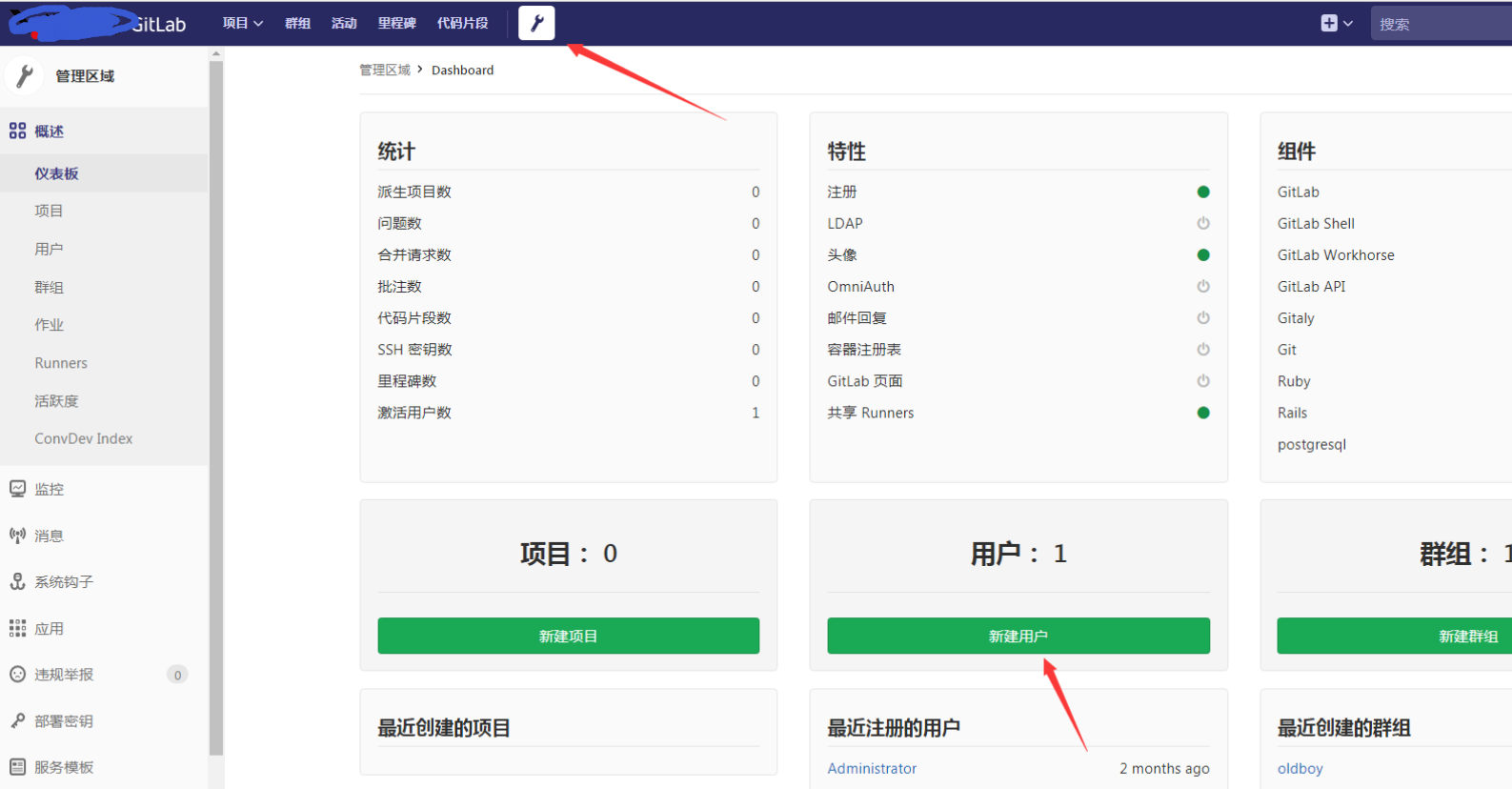Click the 服务模板 template icon

pyautogui.click(x=17, y=766)
